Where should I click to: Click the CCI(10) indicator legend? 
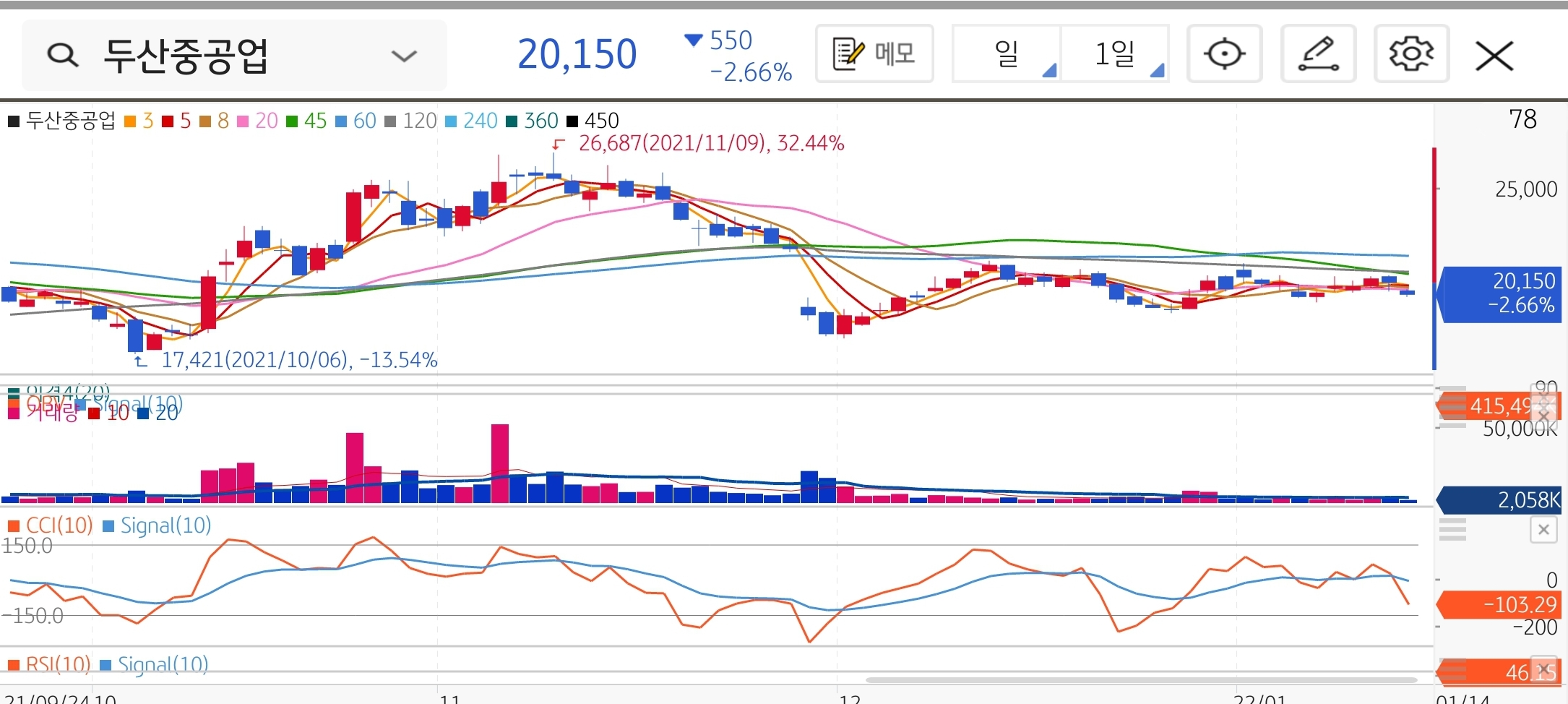[51, 525]
